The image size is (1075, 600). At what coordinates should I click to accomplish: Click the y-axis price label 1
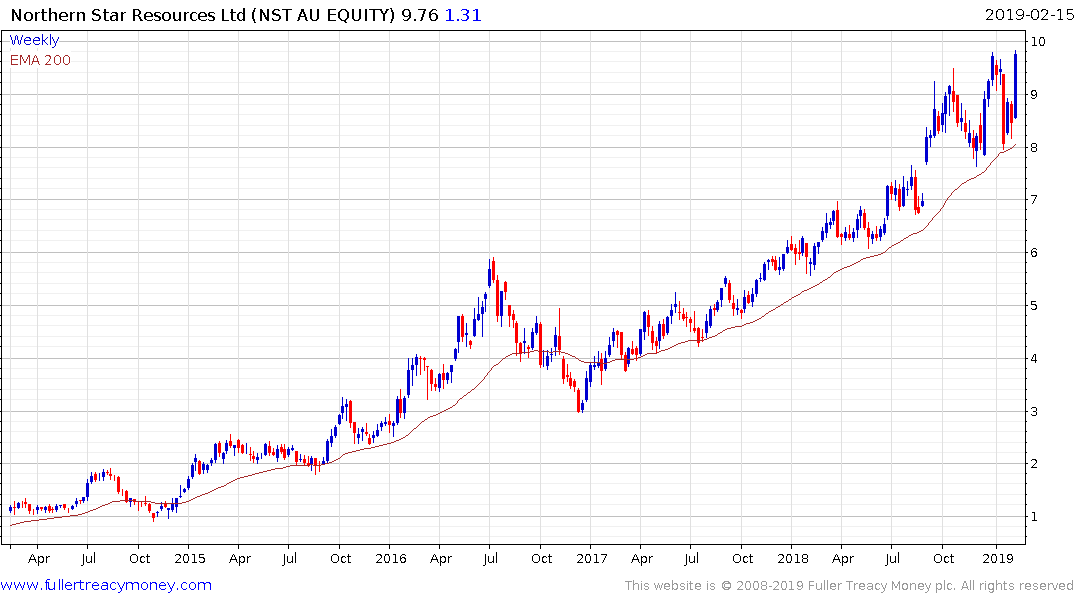click(1035, 516)
